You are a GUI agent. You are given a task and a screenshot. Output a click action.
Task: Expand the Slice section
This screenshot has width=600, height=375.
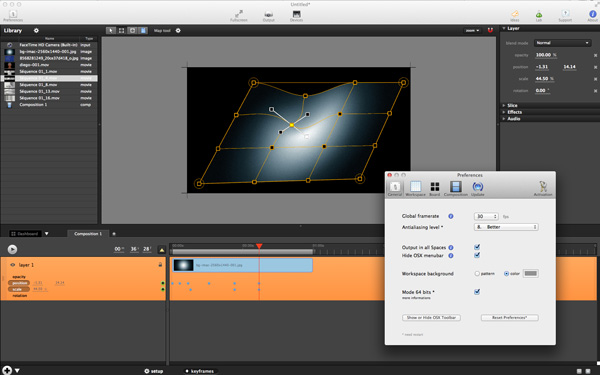[x=512, y=105]
